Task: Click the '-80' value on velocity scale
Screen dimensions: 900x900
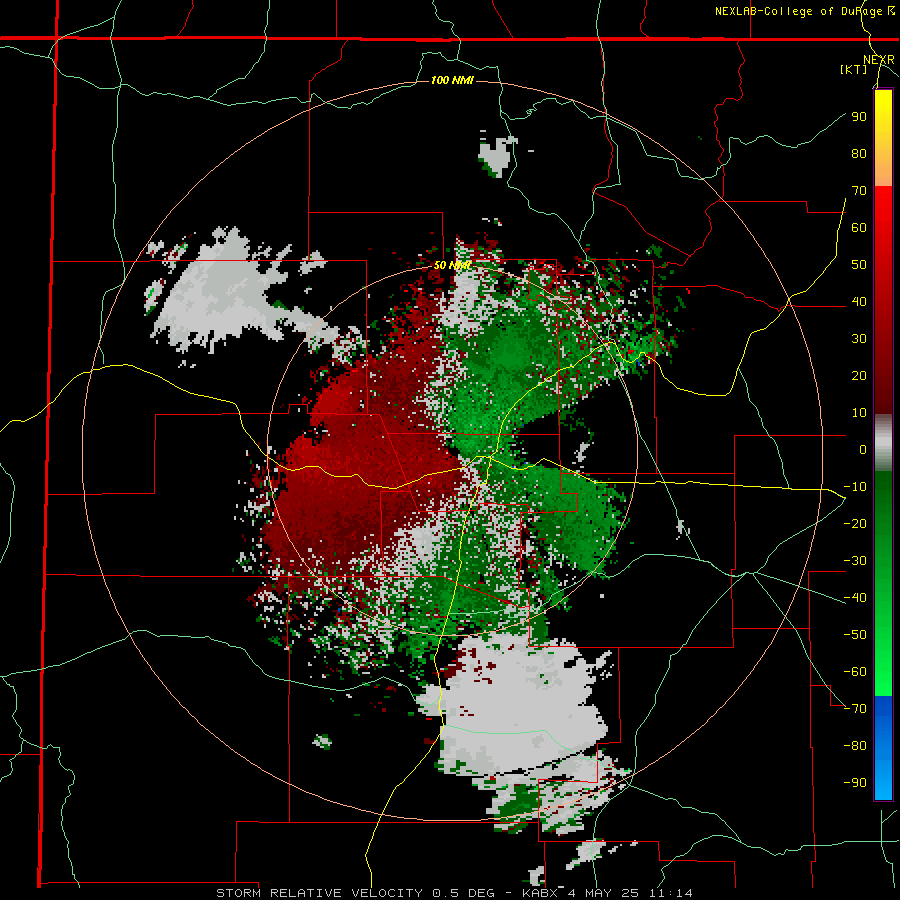Action: (x=855, y=746)
